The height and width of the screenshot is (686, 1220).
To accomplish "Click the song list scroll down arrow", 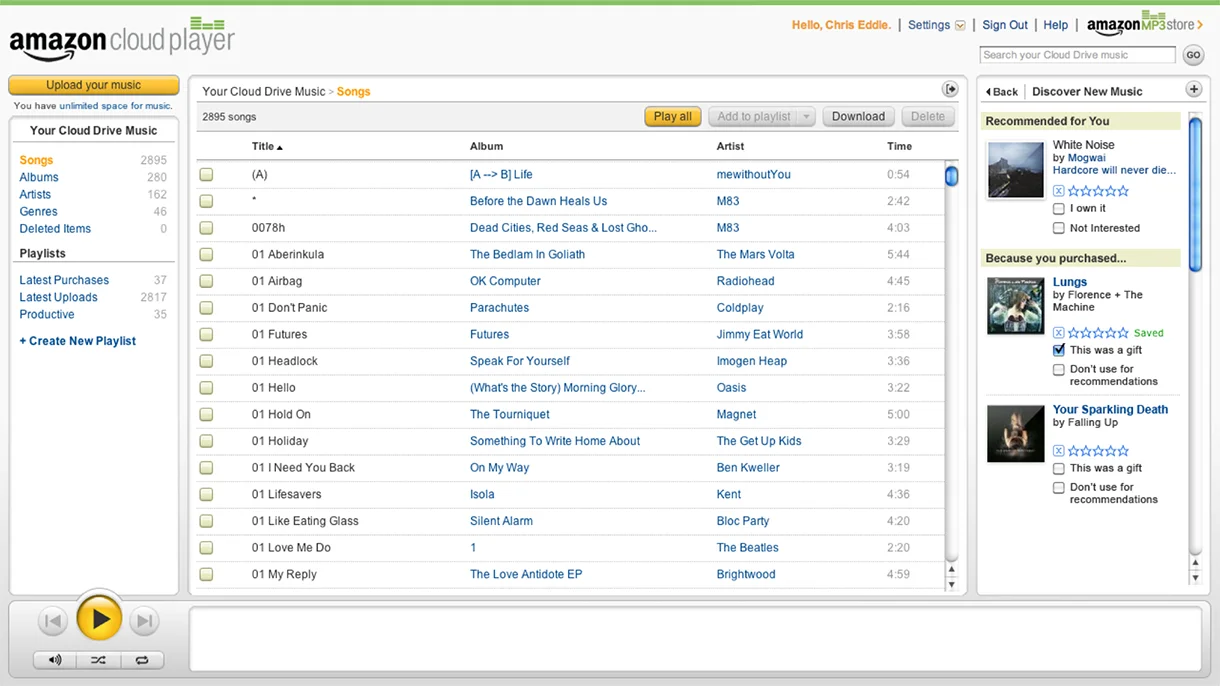I will tap(951, 584).
